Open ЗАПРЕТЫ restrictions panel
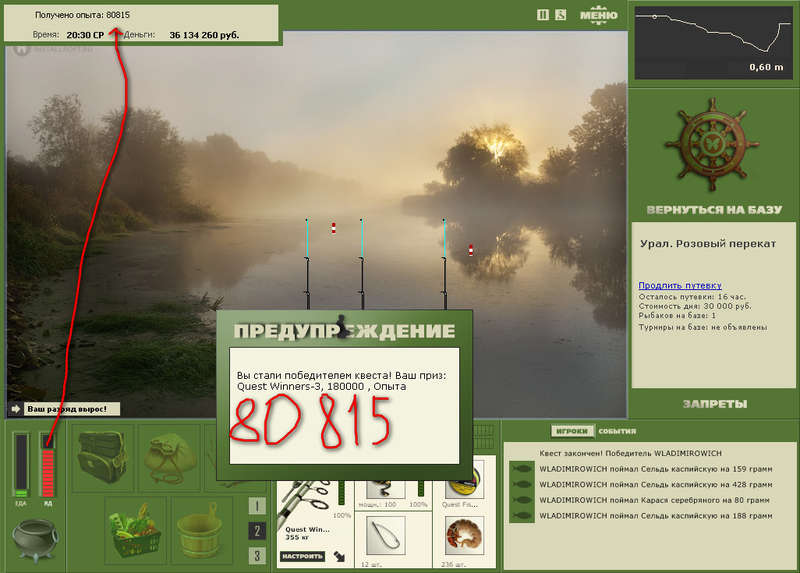Screen dimensions: 800x573 click(714, 404)
